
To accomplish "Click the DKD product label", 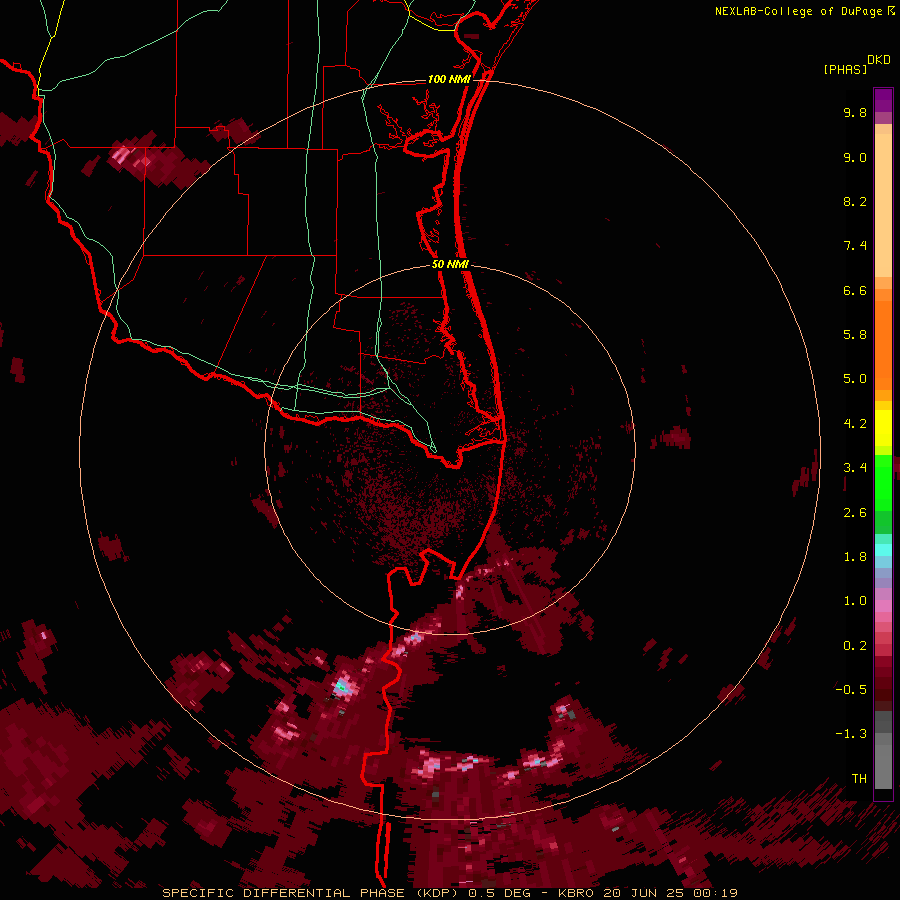I will tap(879, 60).
